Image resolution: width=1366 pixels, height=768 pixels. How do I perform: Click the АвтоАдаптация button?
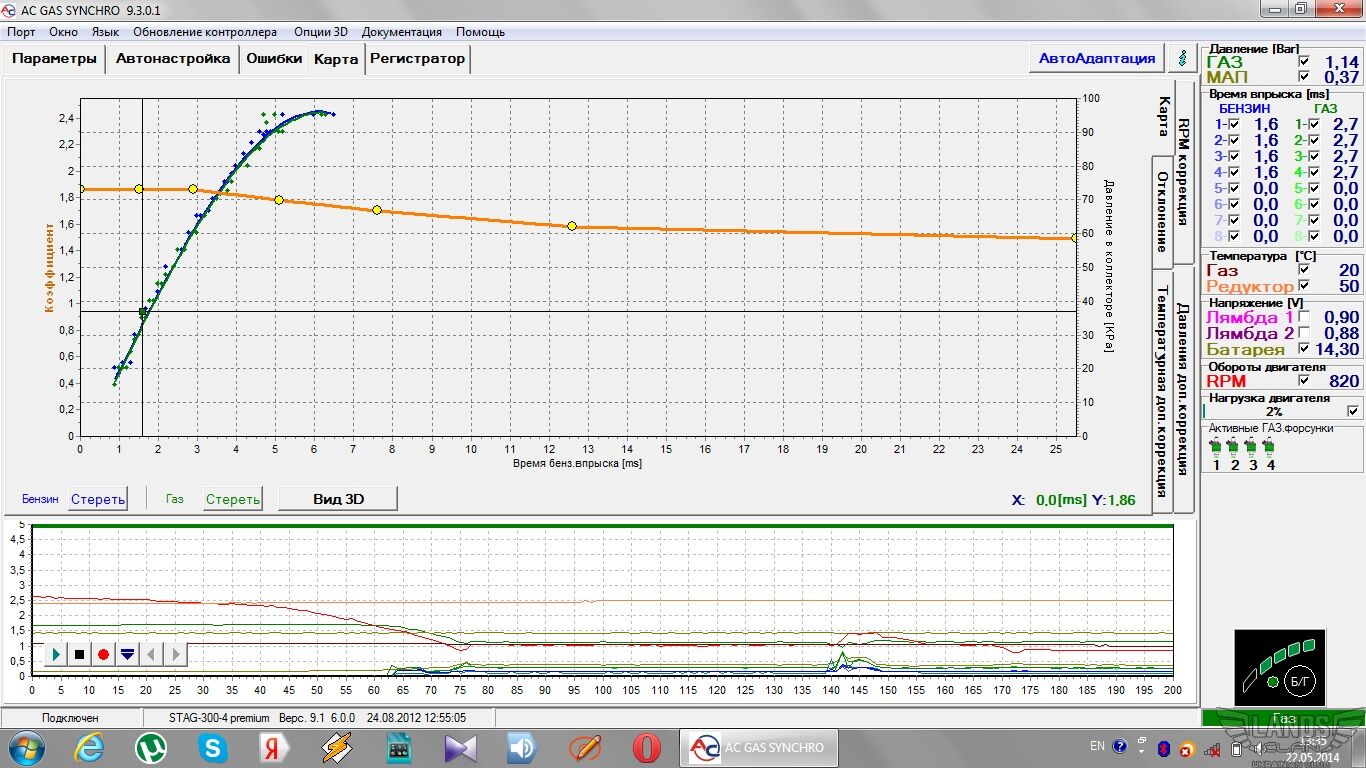pos(1096,58)
